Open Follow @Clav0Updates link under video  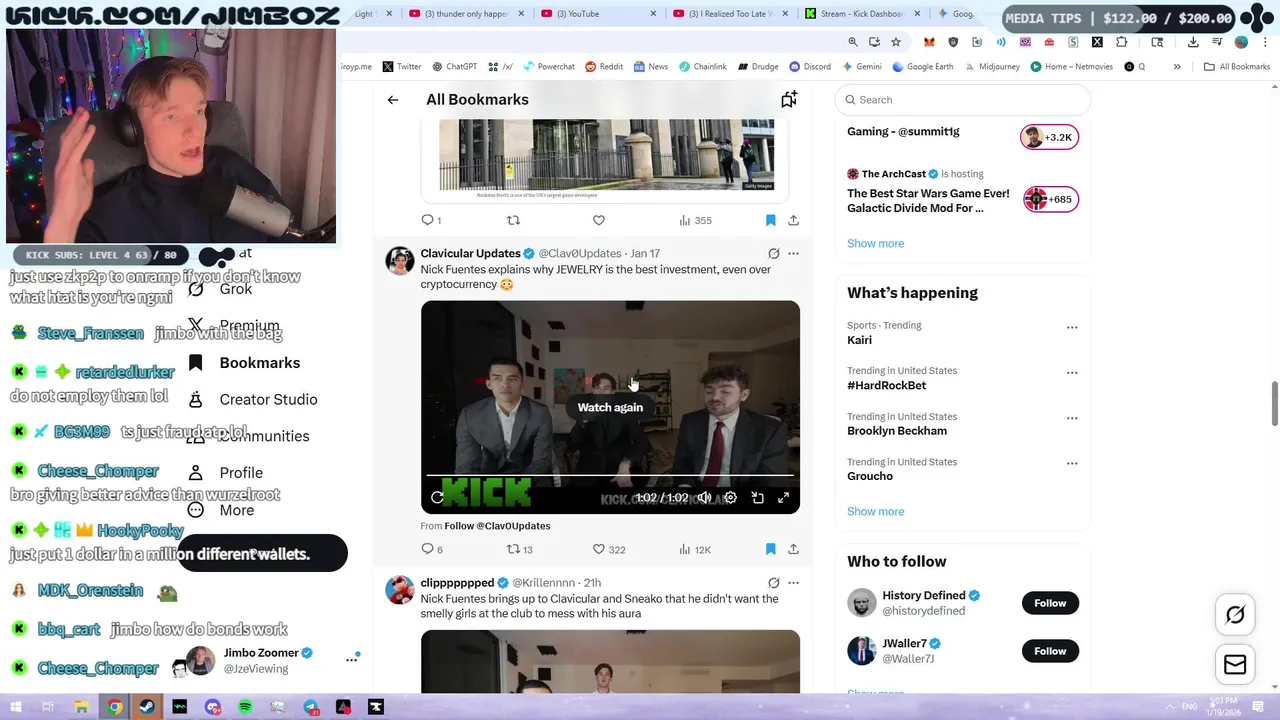(x=497, y=526)
